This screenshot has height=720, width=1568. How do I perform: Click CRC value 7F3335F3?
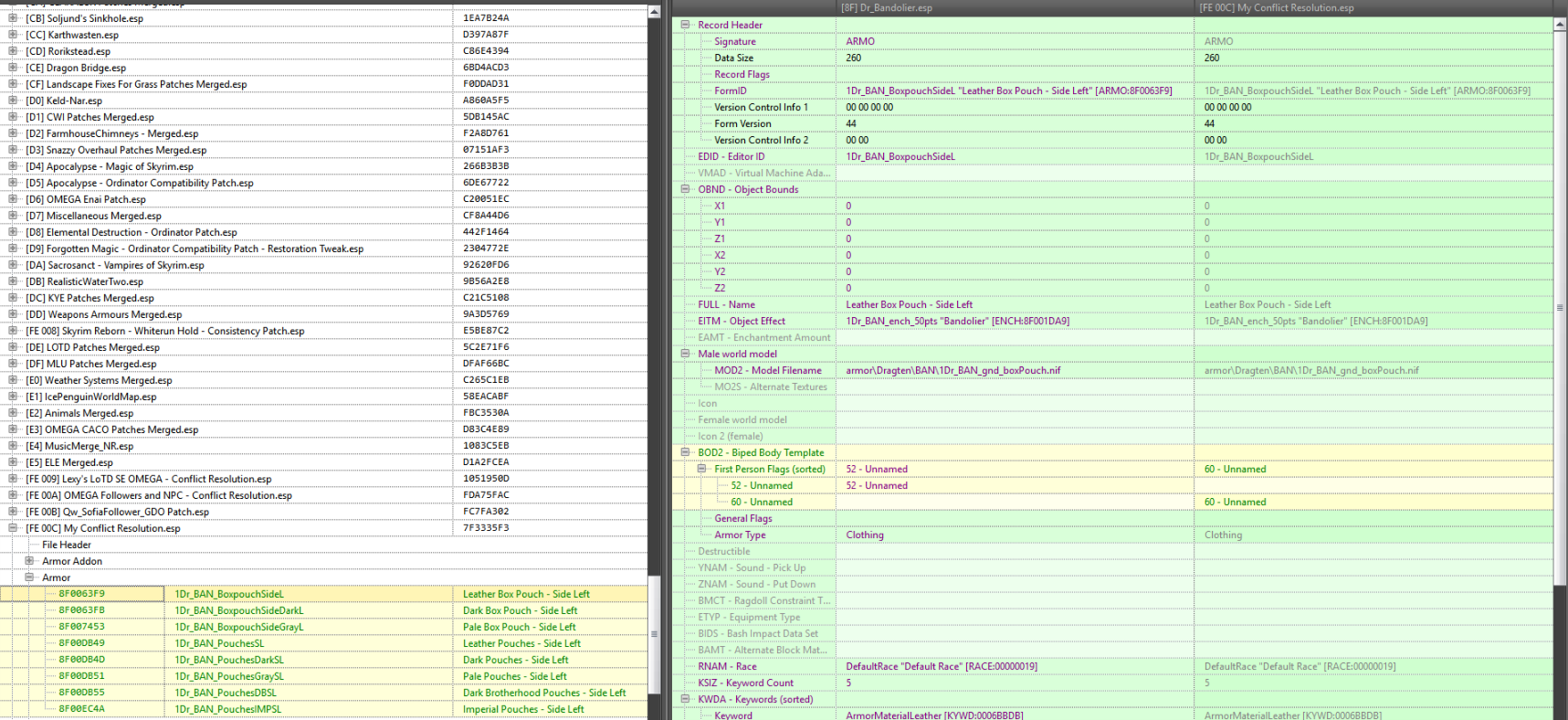[486, 528]
